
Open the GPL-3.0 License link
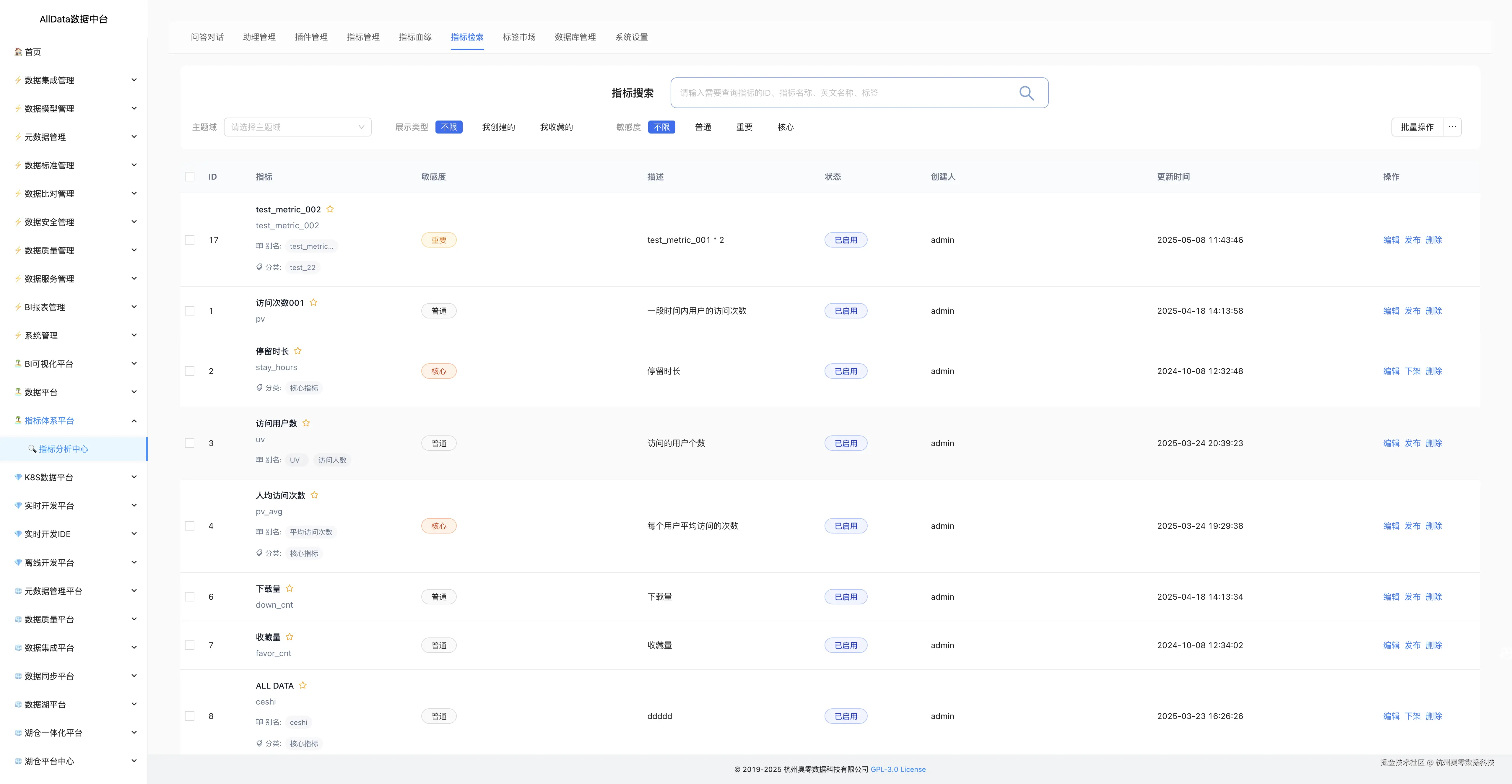tap(898, 769)
